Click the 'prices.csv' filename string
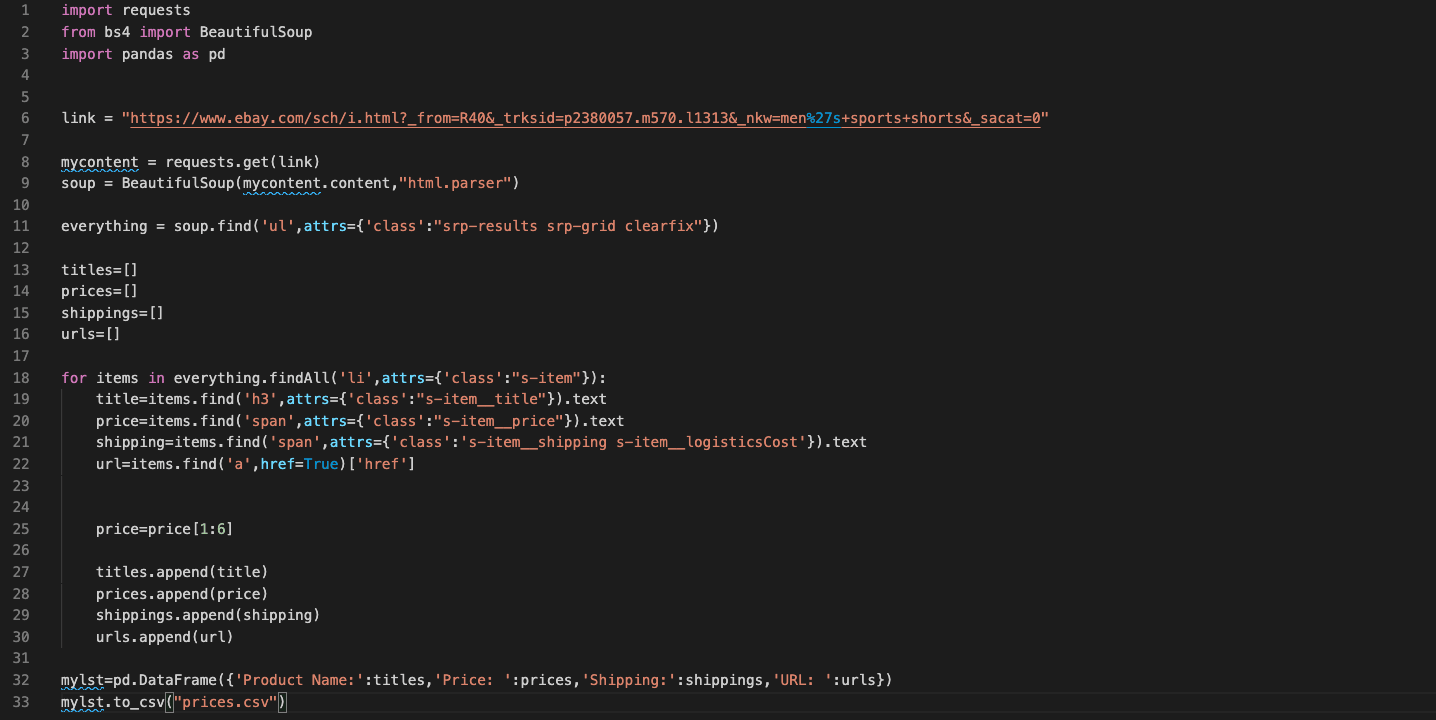Screen dimensions: 1436x720 (x=224, y=701)
